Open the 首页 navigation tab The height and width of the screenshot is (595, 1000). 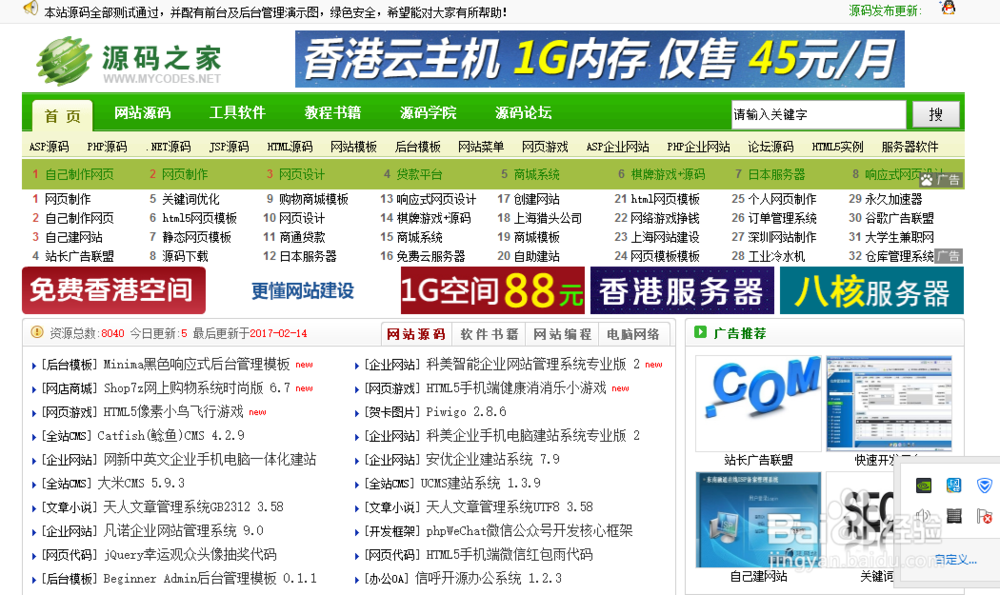[x=62, y=116]
